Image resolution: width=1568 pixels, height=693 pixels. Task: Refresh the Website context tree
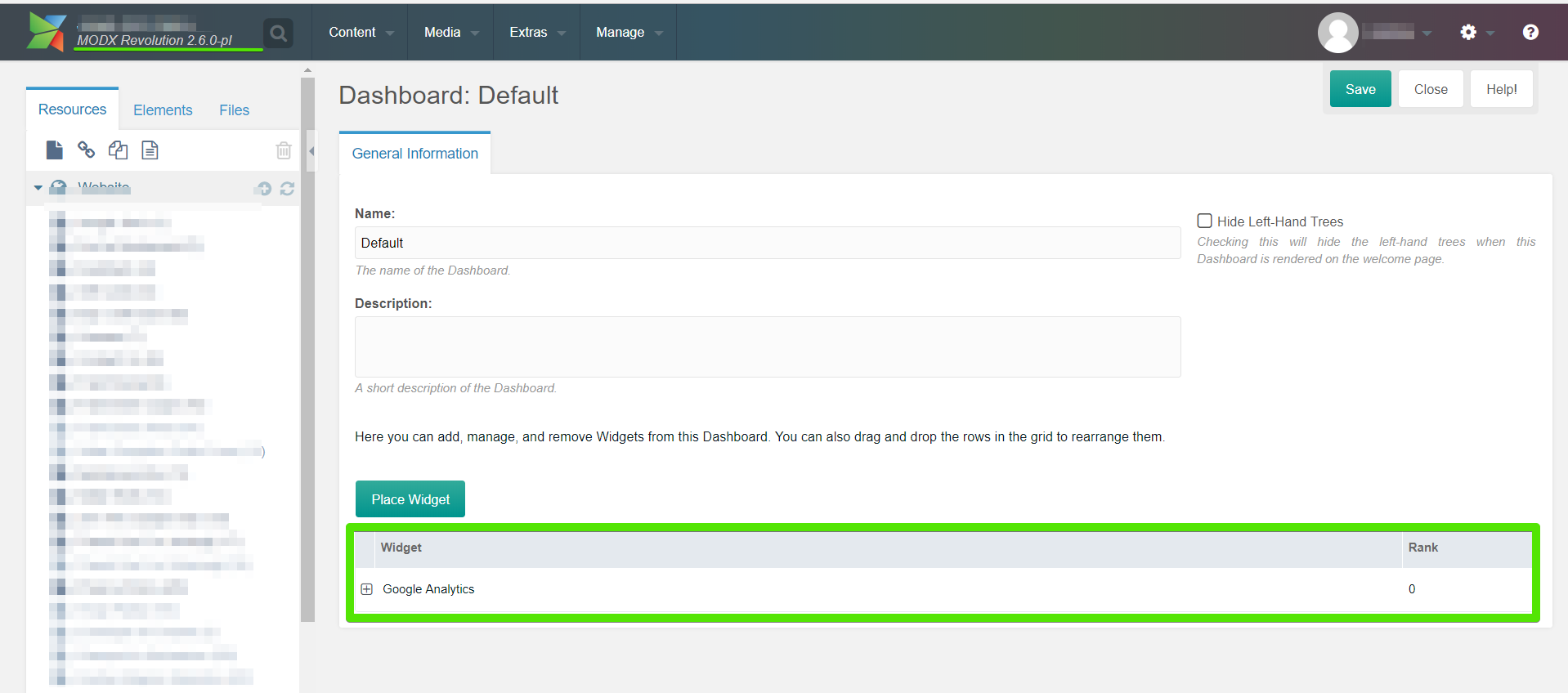point(287,189)
